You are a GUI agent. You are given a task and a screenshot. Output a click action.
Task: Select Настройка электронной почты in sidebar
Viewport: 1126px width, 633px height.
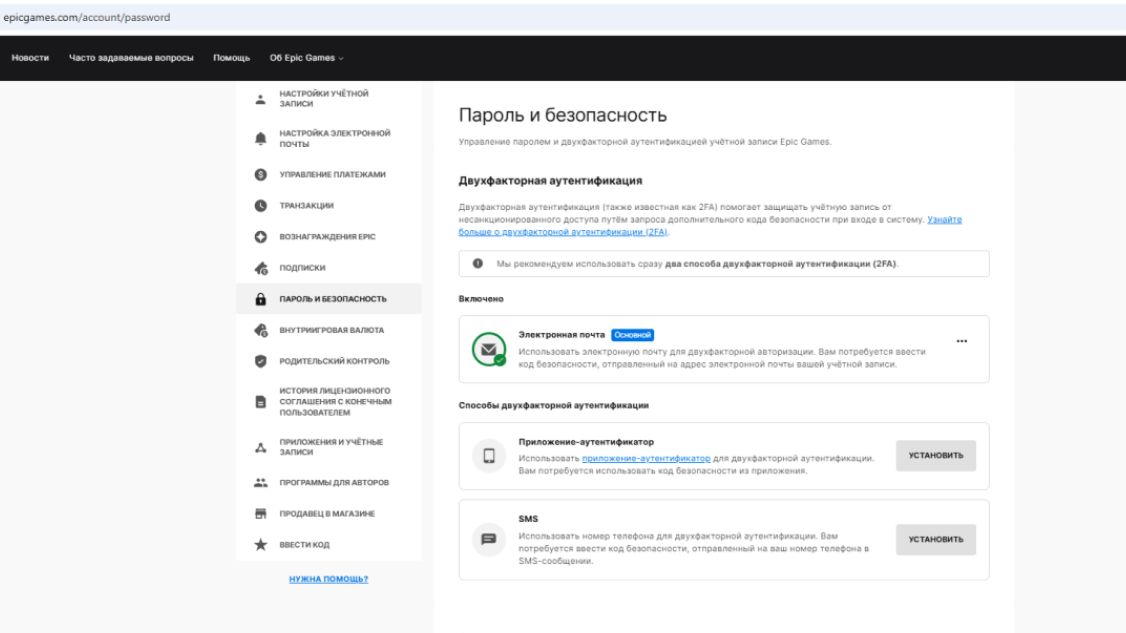(x=329, y=139)
